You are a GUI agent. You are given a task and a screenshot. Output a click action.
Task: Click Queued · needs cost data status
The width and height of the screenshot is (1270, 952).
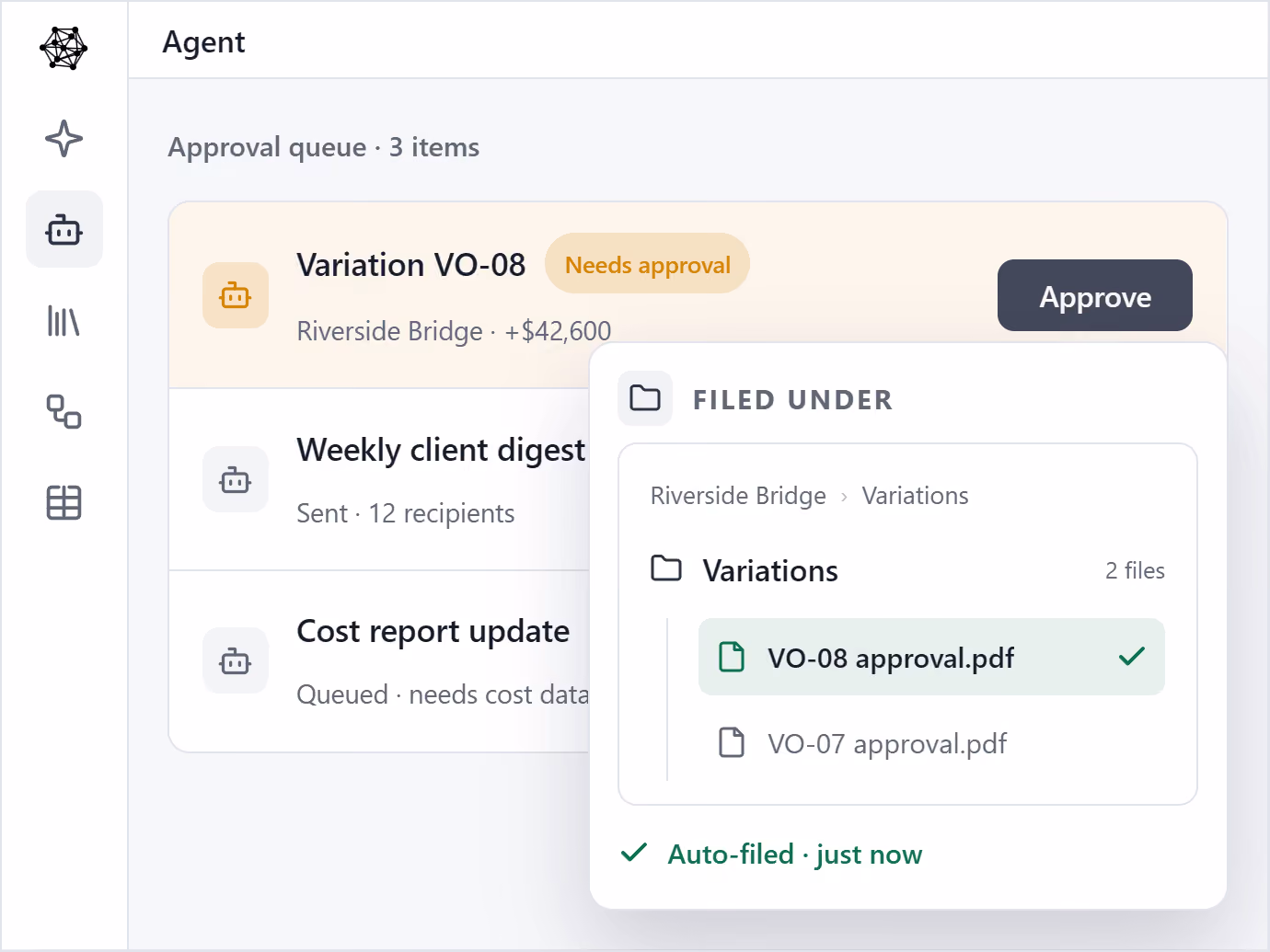pos(443,694)
